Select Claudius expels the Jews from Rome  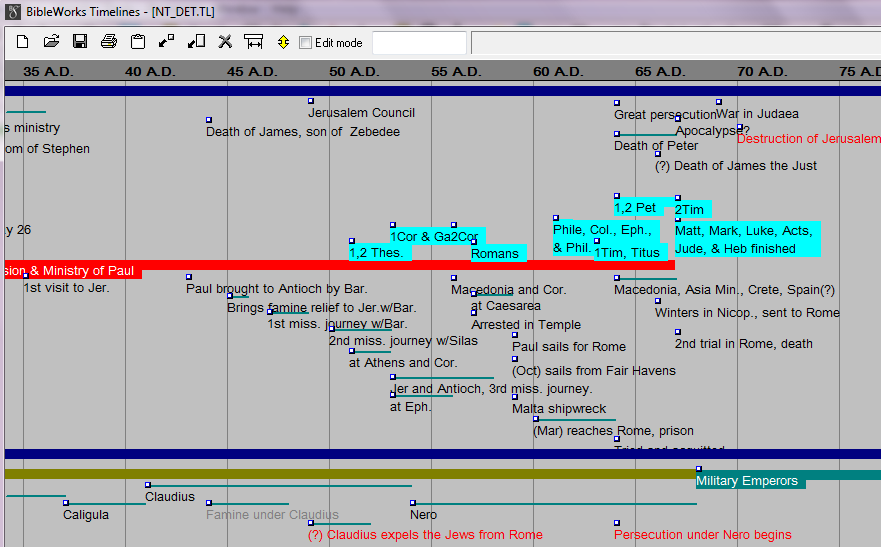click(425, 535)
